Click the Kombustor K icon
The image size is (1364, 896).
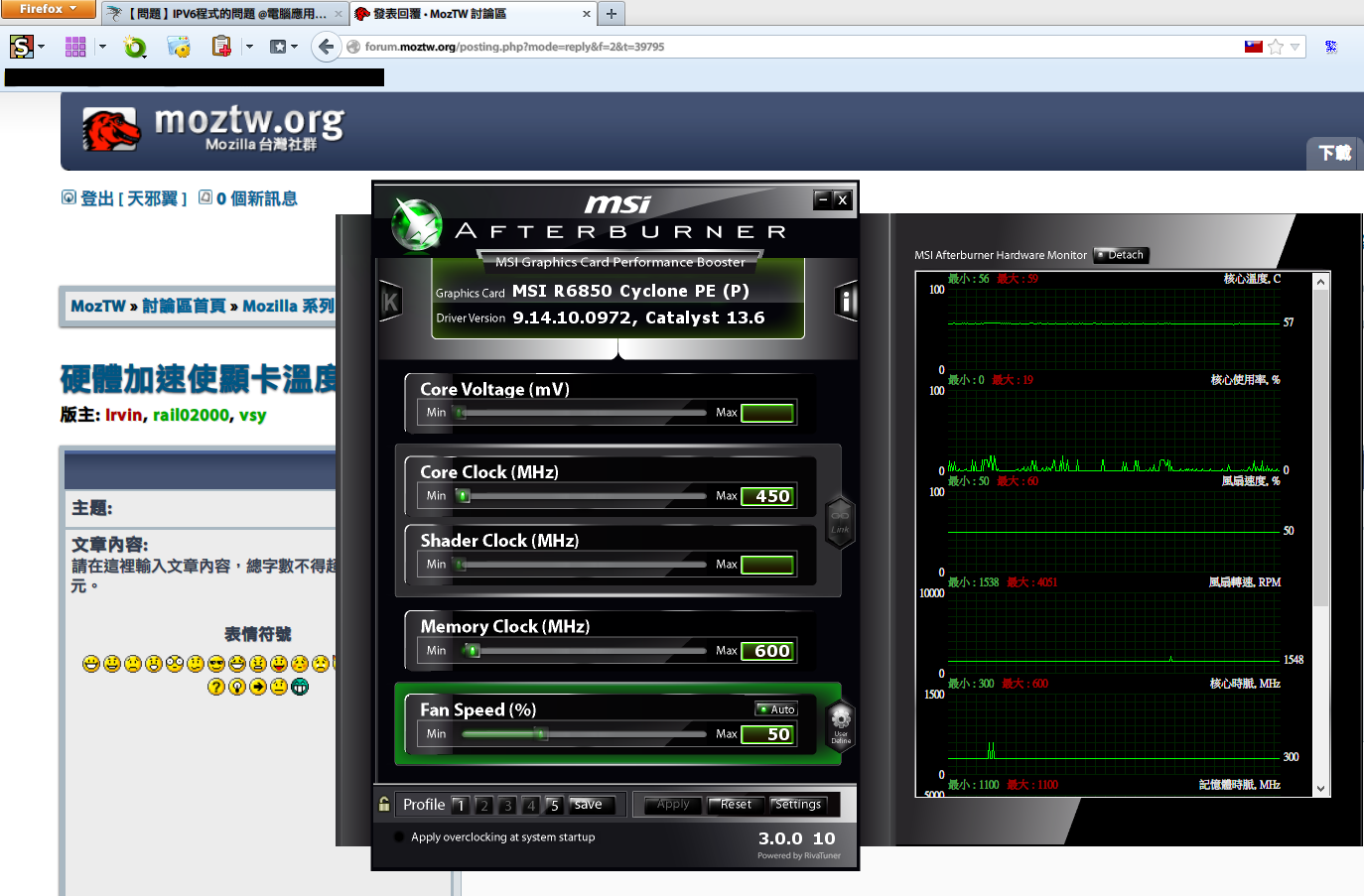click(x=390, y=302)
